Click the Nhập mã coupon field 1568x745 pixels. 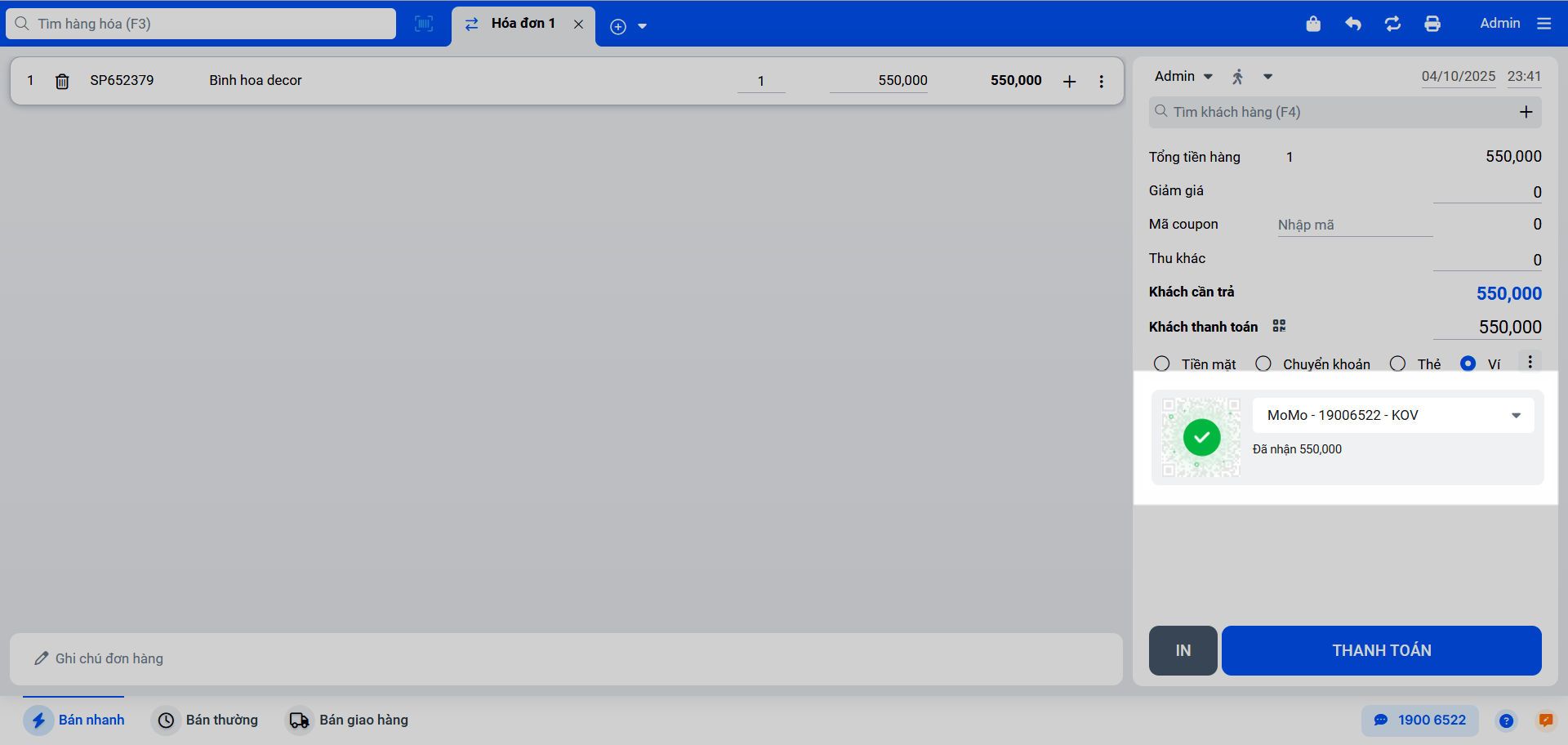[x=1355, y=225]
